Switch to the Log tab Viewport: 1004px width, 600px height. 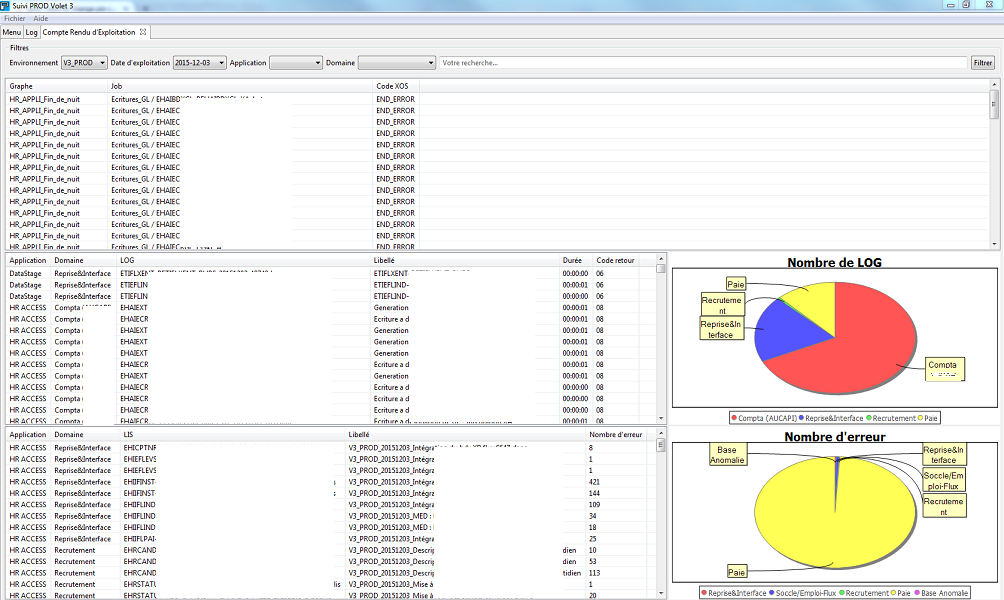click(31, 32)
